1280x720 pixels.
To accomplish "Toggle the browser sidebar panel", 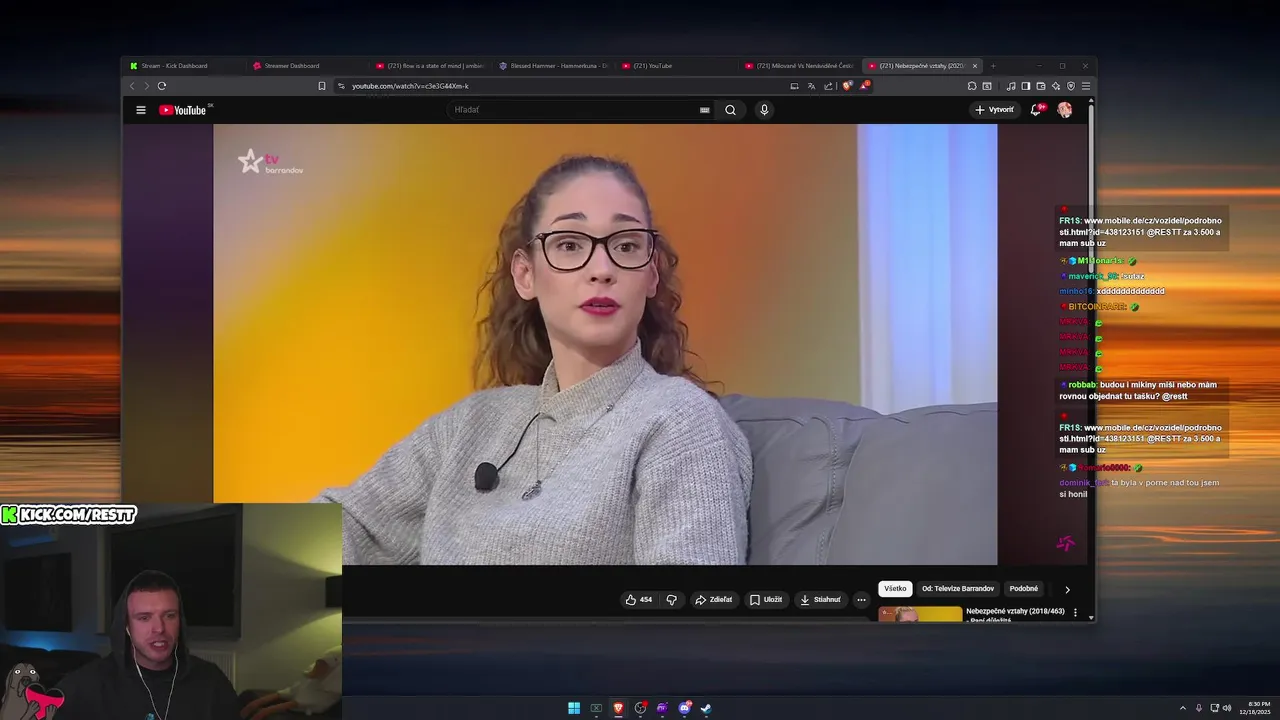I will (x=1026, y=86).
